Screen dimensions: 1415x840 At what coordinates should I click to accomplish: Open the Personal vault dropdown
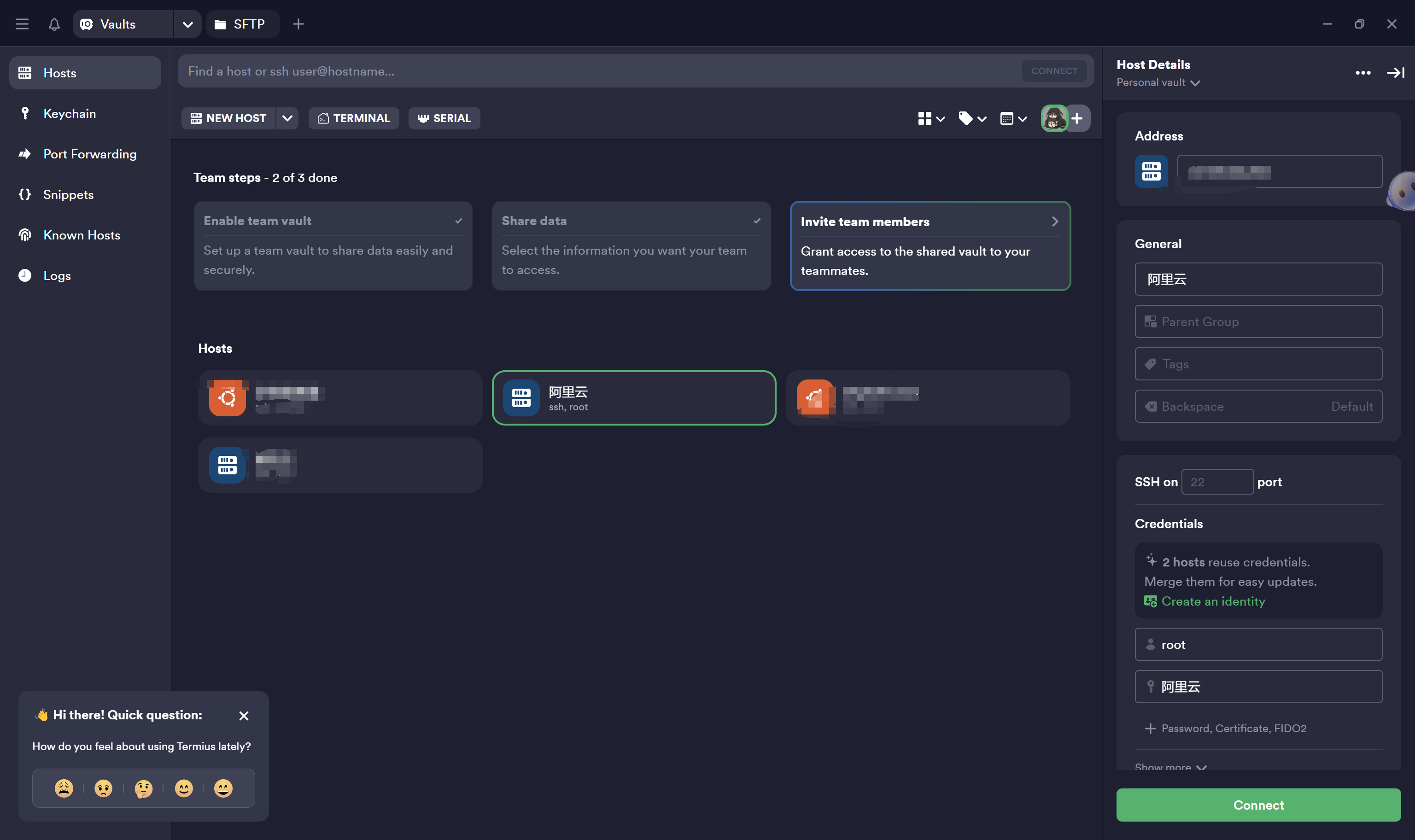coord(1158,82)
